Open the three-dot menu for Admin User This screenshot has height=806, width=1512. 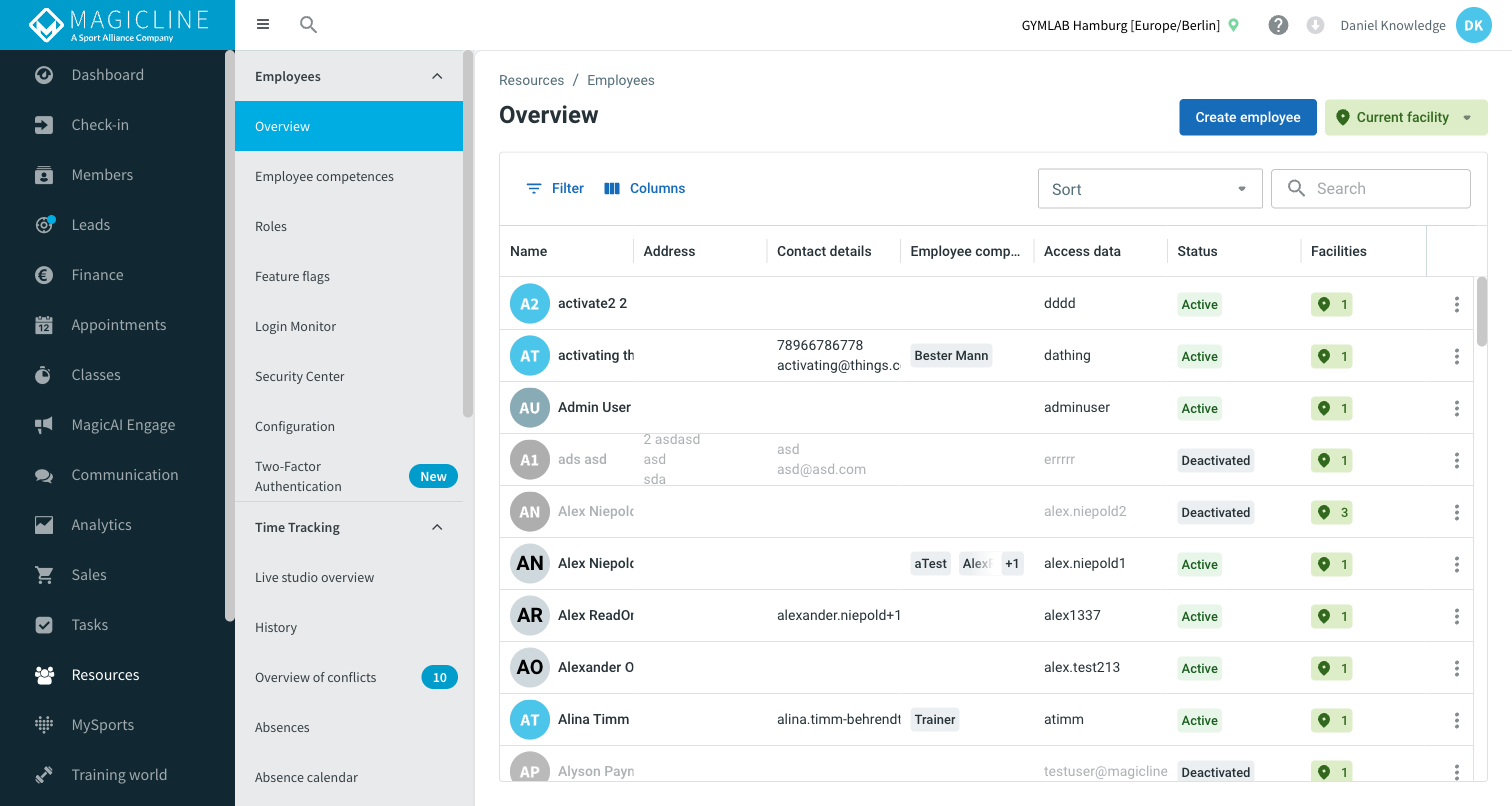[x=1457, y=408]
